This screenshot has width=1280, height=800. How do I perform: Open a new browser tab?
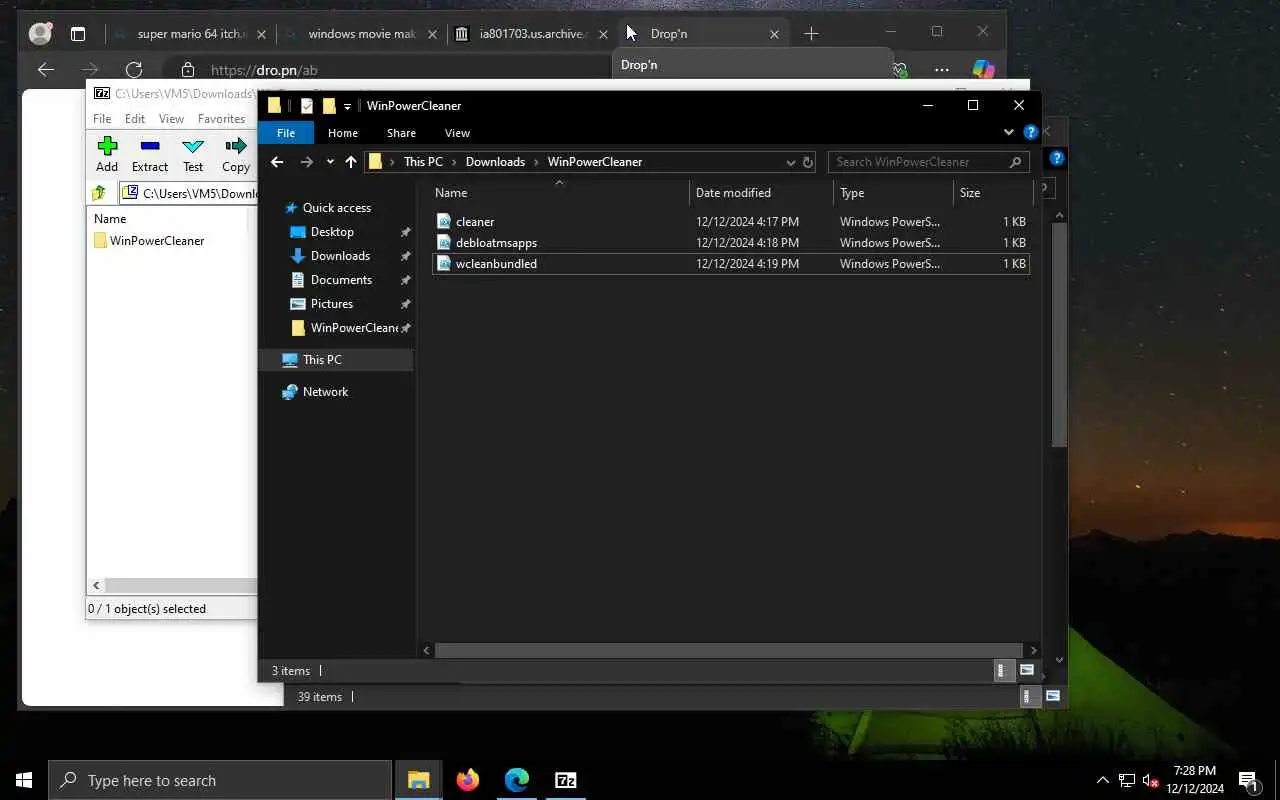tap(811, 34)
